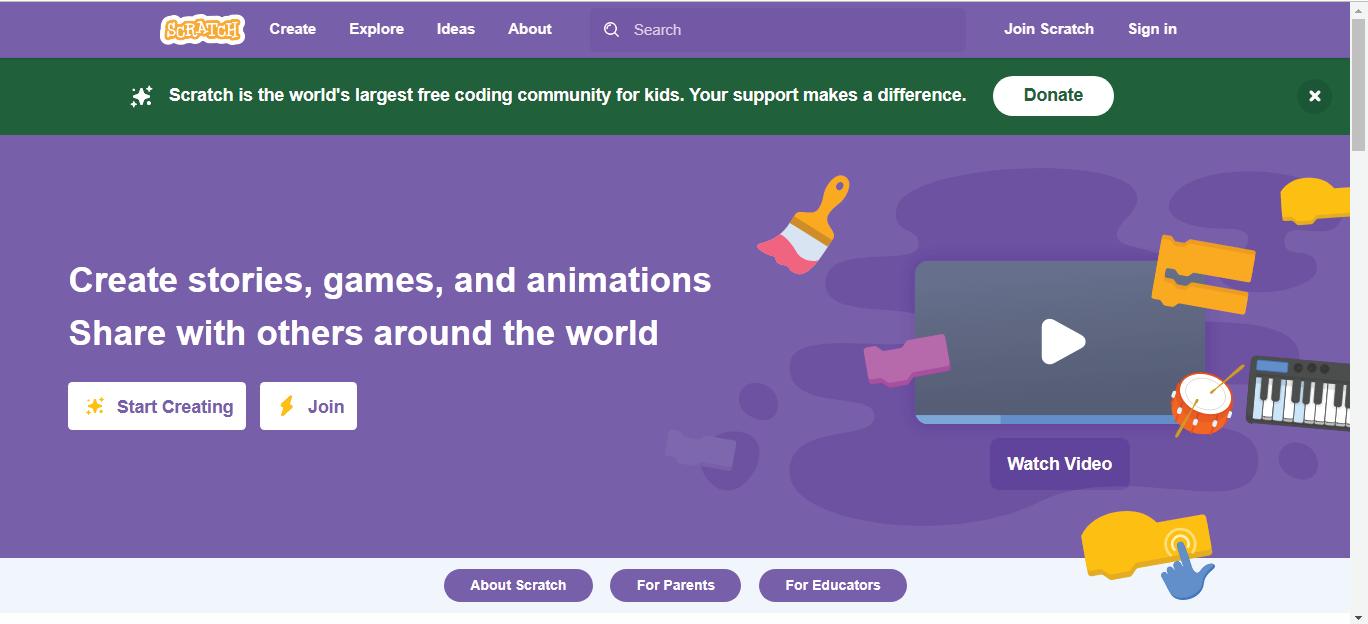Screen dimensions: 1368x624
Task: Click the Donate button
Action: (x=1053, y=96)
